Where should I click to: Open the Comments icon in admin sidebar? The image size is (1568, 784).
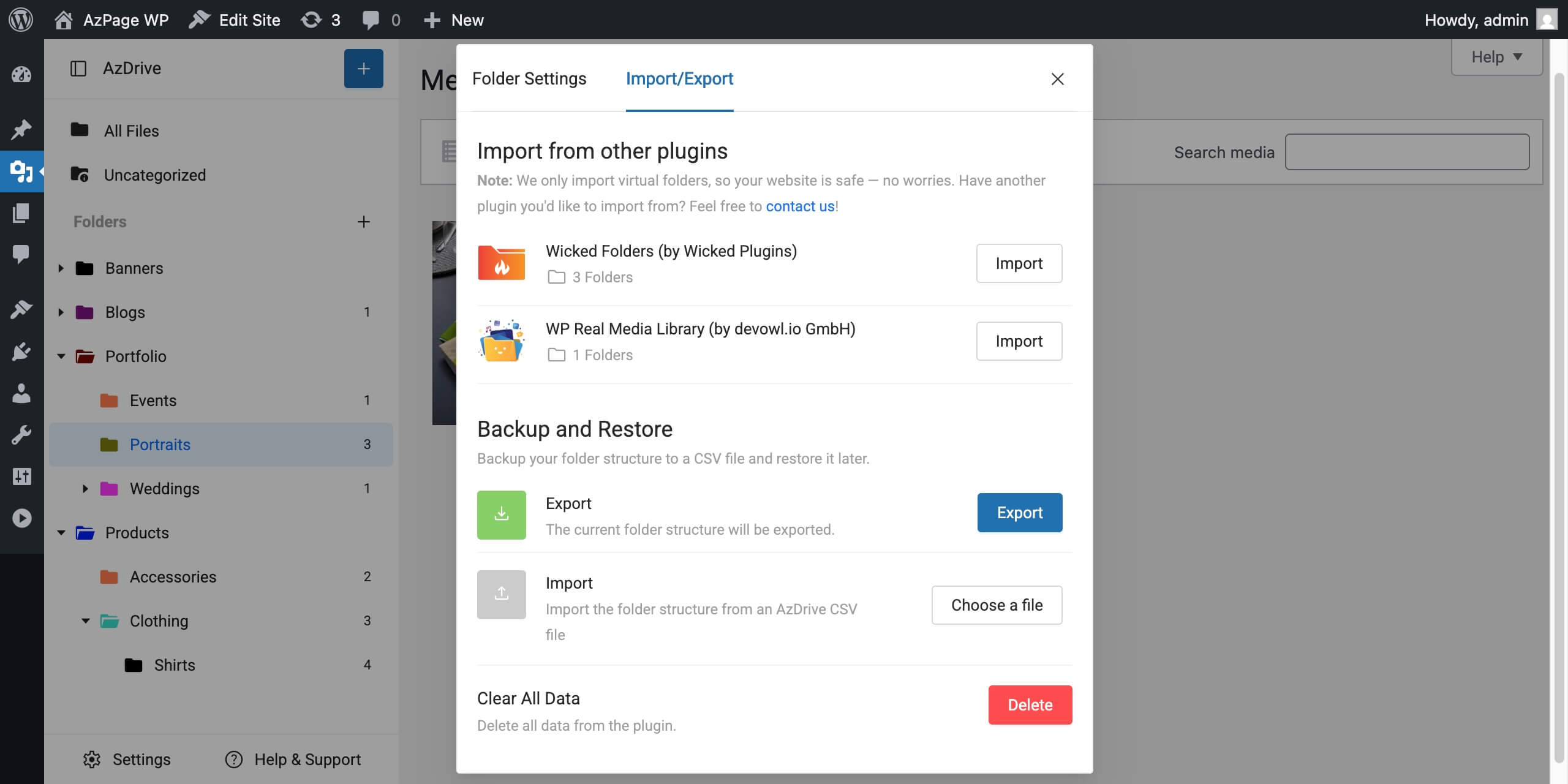21,254
